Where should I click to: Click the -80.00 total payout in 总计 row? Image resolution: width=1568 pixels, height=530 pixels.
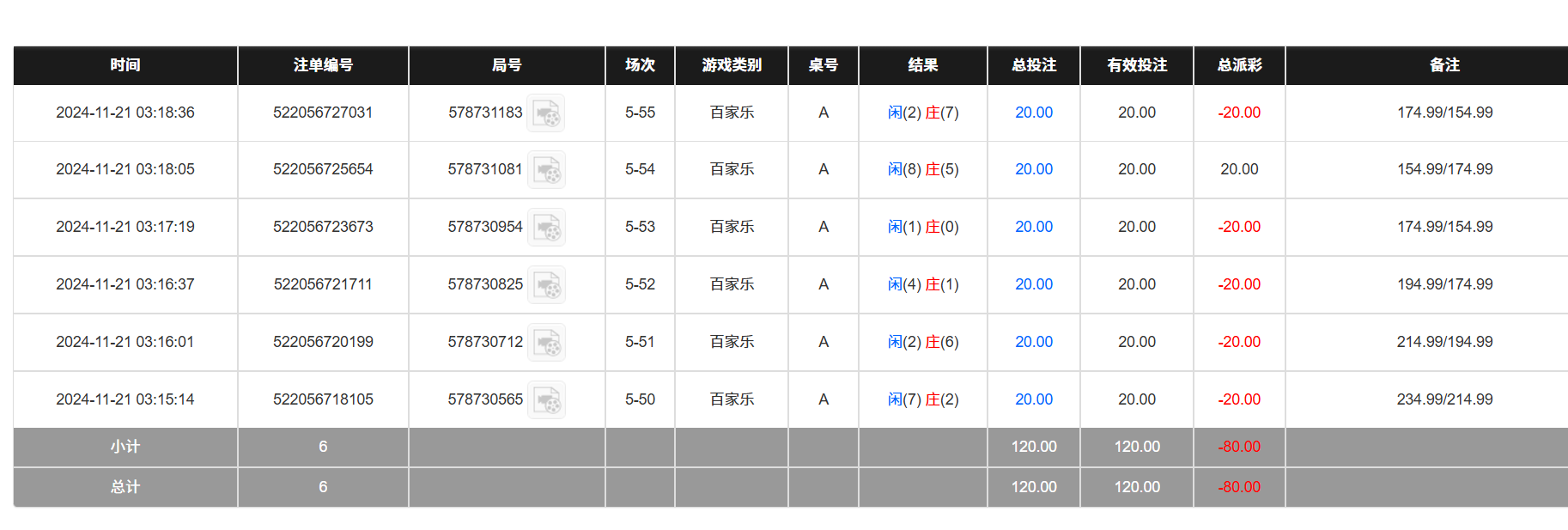tap(1237, 487)
